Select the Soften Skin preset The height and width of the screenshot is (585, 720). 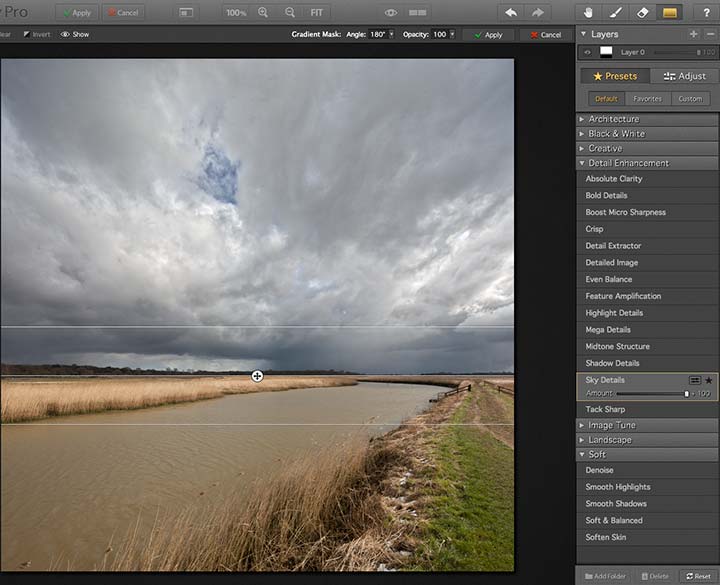click(x=647, y=537)
